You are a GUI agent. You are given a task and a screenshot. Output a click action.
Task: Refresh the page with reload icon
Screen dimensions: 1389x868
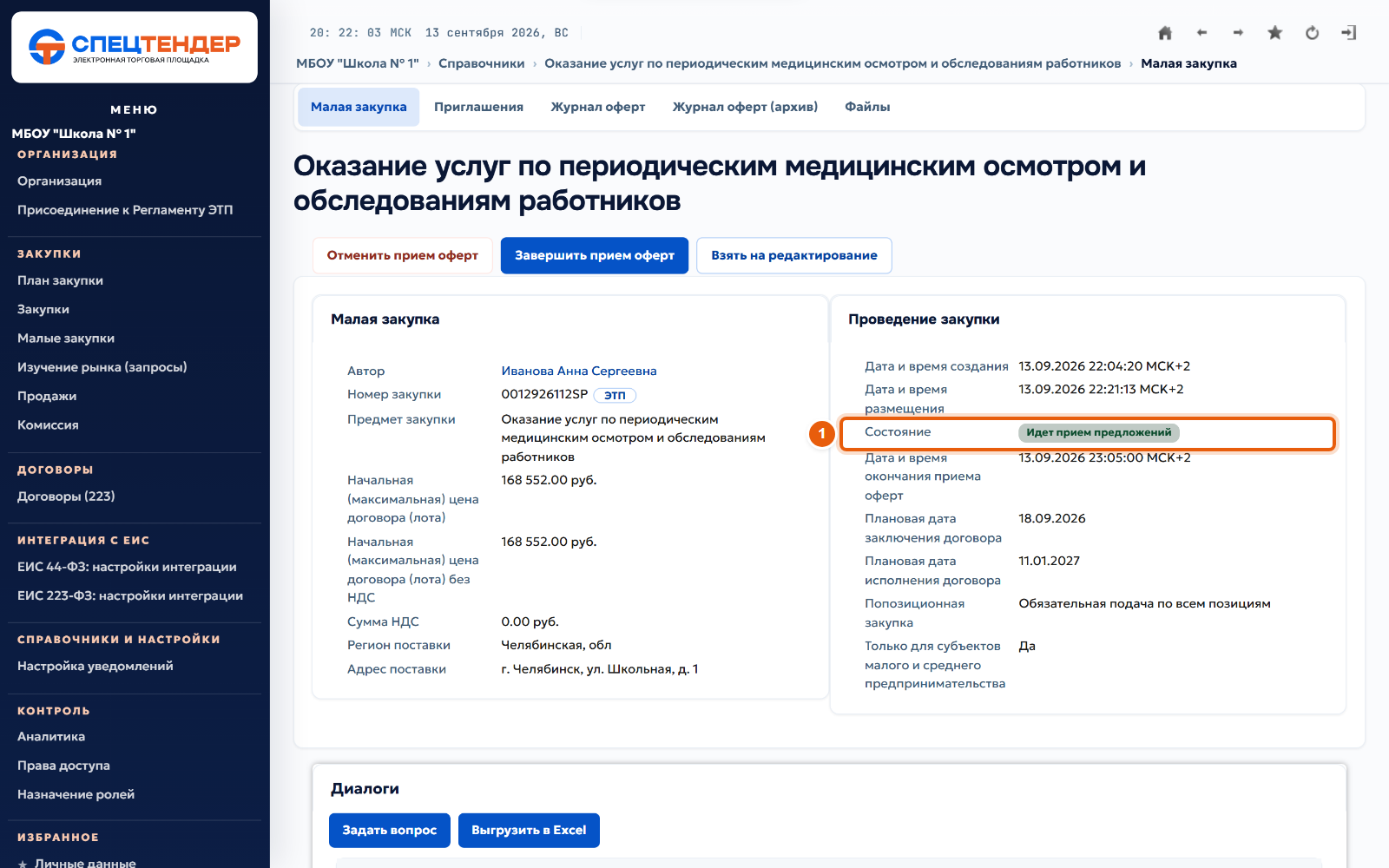click(1312, 33)
